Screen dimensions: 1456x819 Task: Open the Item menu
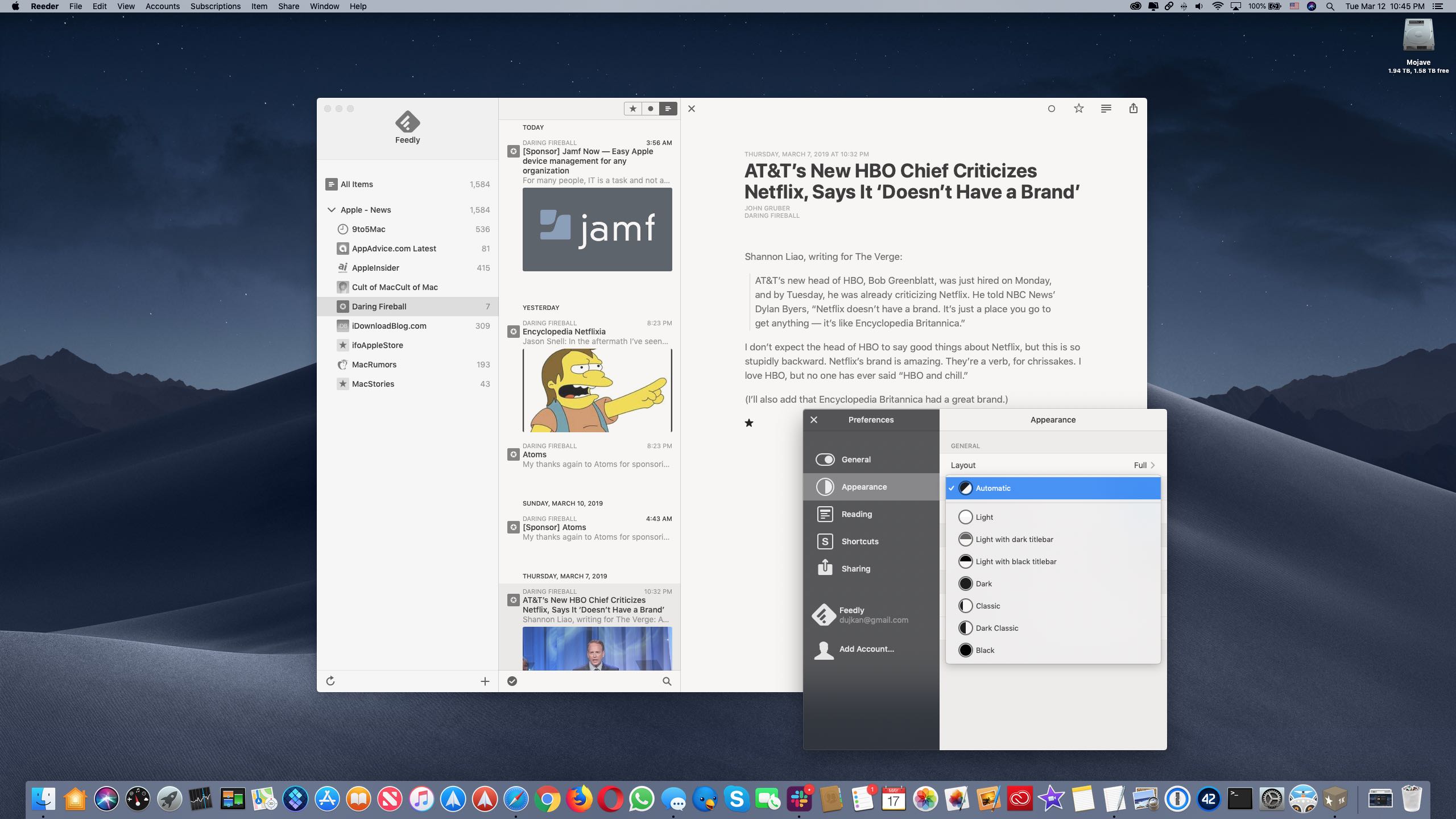259,6
